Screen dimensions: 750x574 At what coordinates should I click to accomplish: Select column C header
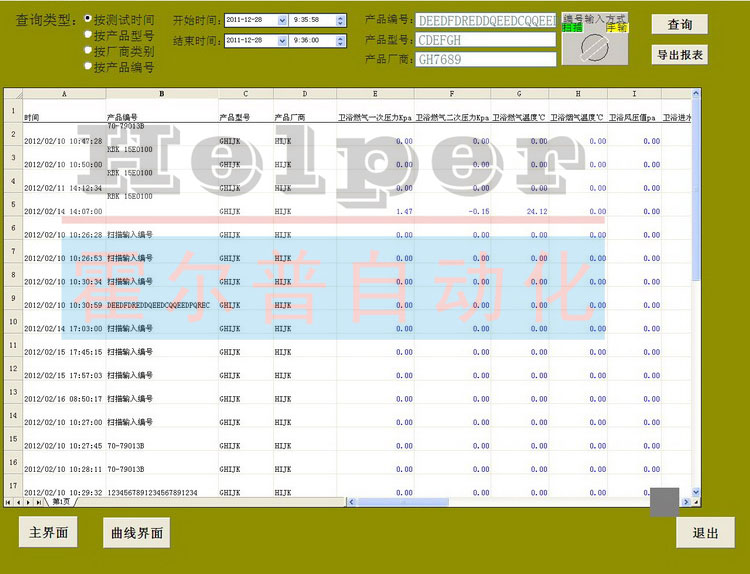pyautogui.click(x=246, y=94)
